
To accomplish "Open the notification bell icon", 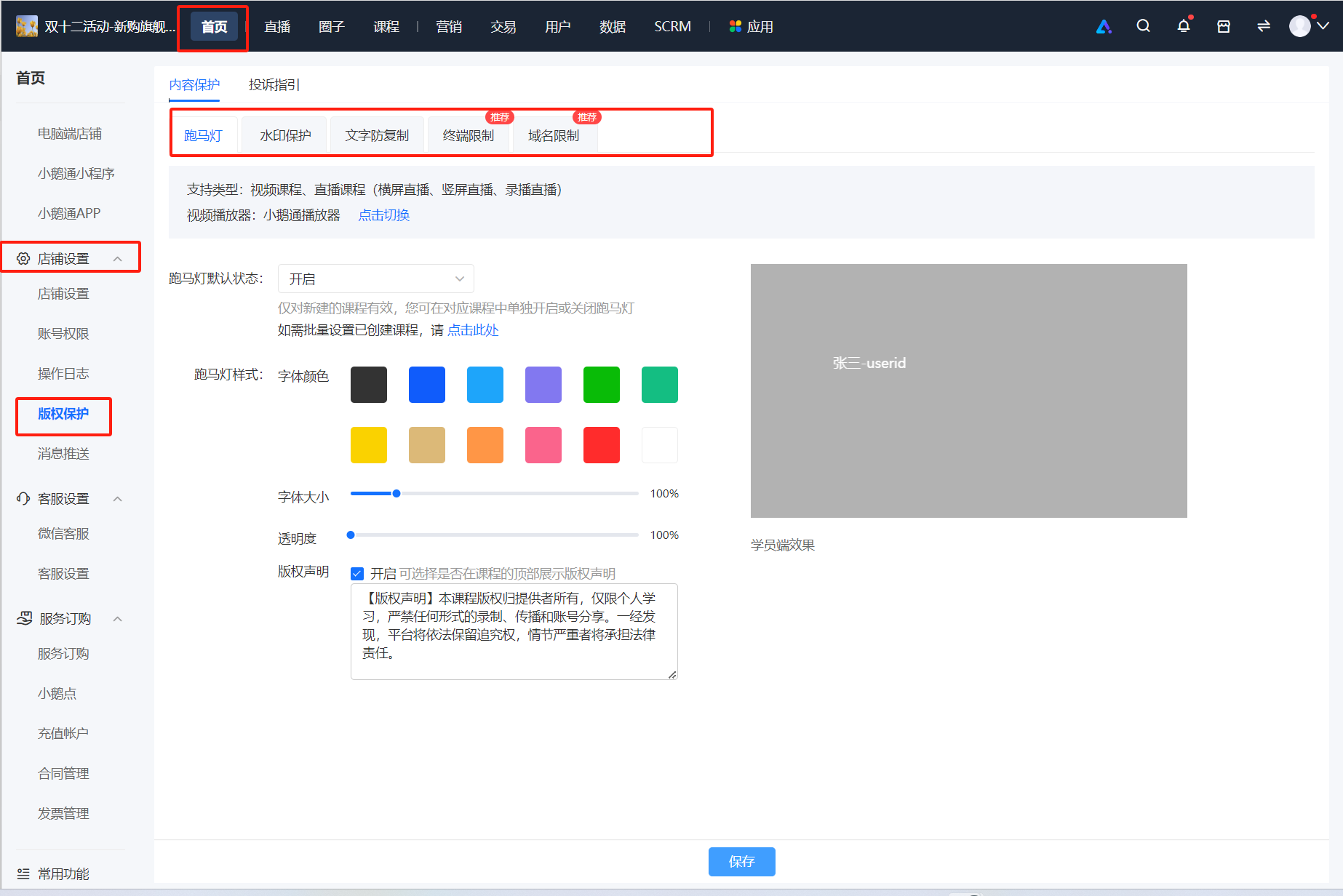I will pyautogui.click(x=1184, y=26).
